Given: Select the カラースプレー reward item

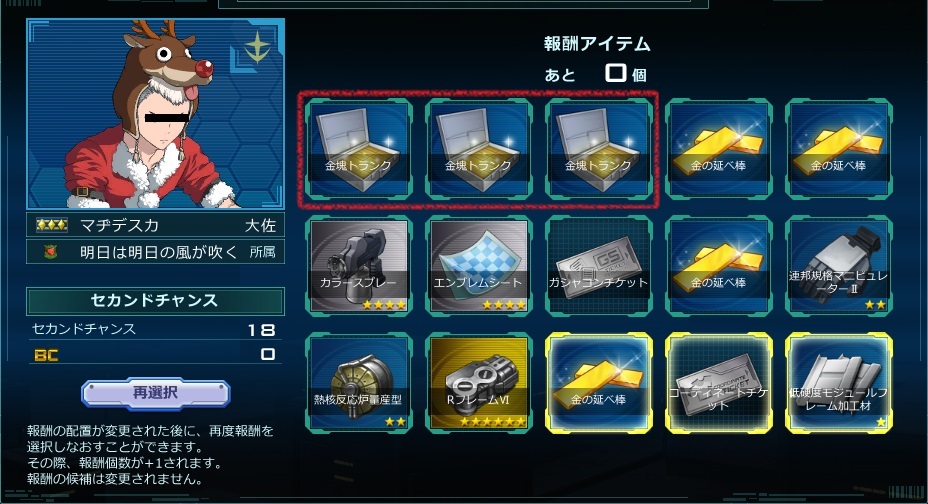Looking at the screenshot, I should click(359, 266).
